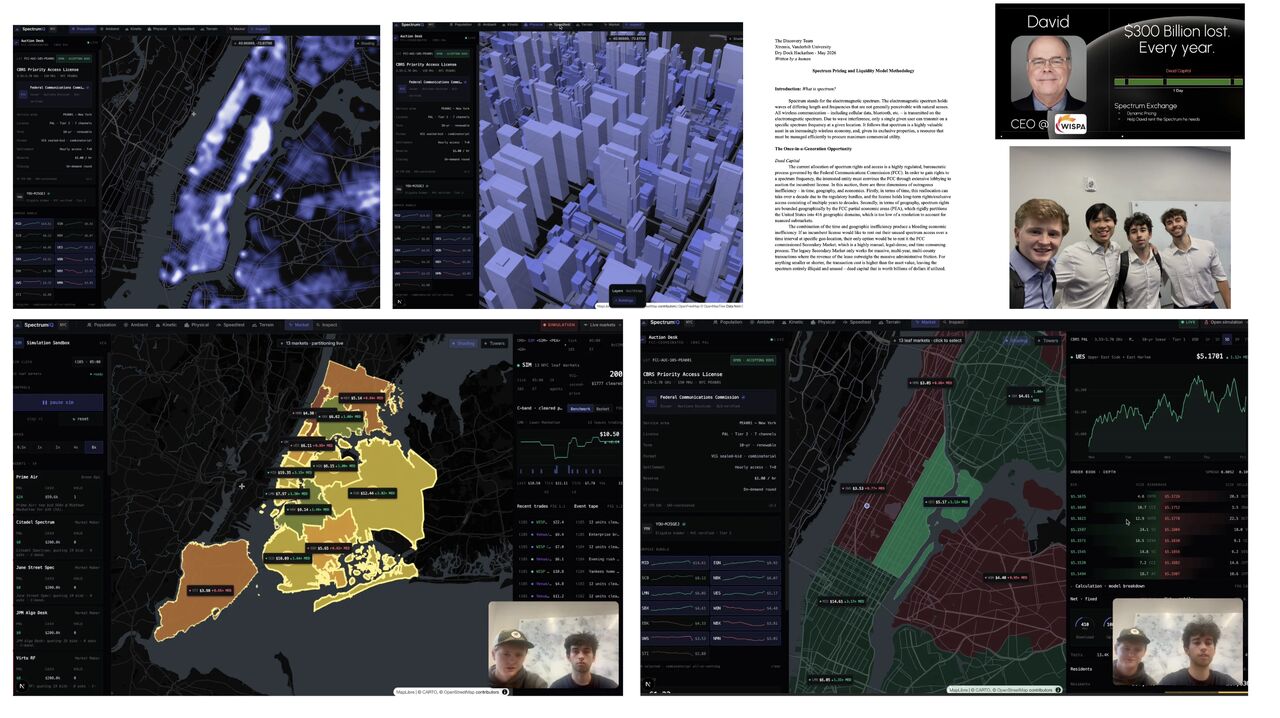The image size is (1280, 718).
Task: Click the webcam thumbnail over the order book
Action: [1178, 641]
